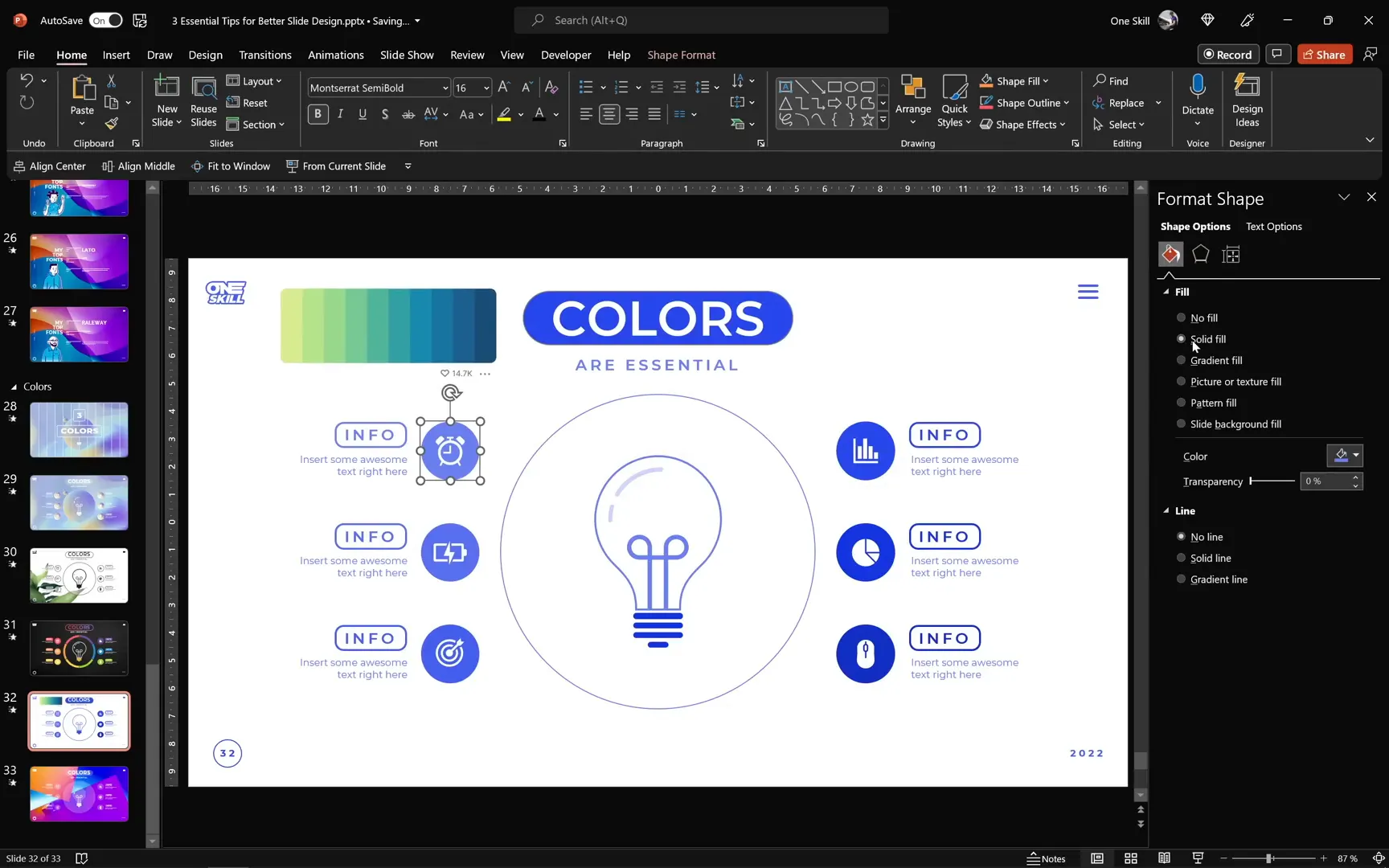
Task: Open the font name dropdown
Action: click(445, 88)
